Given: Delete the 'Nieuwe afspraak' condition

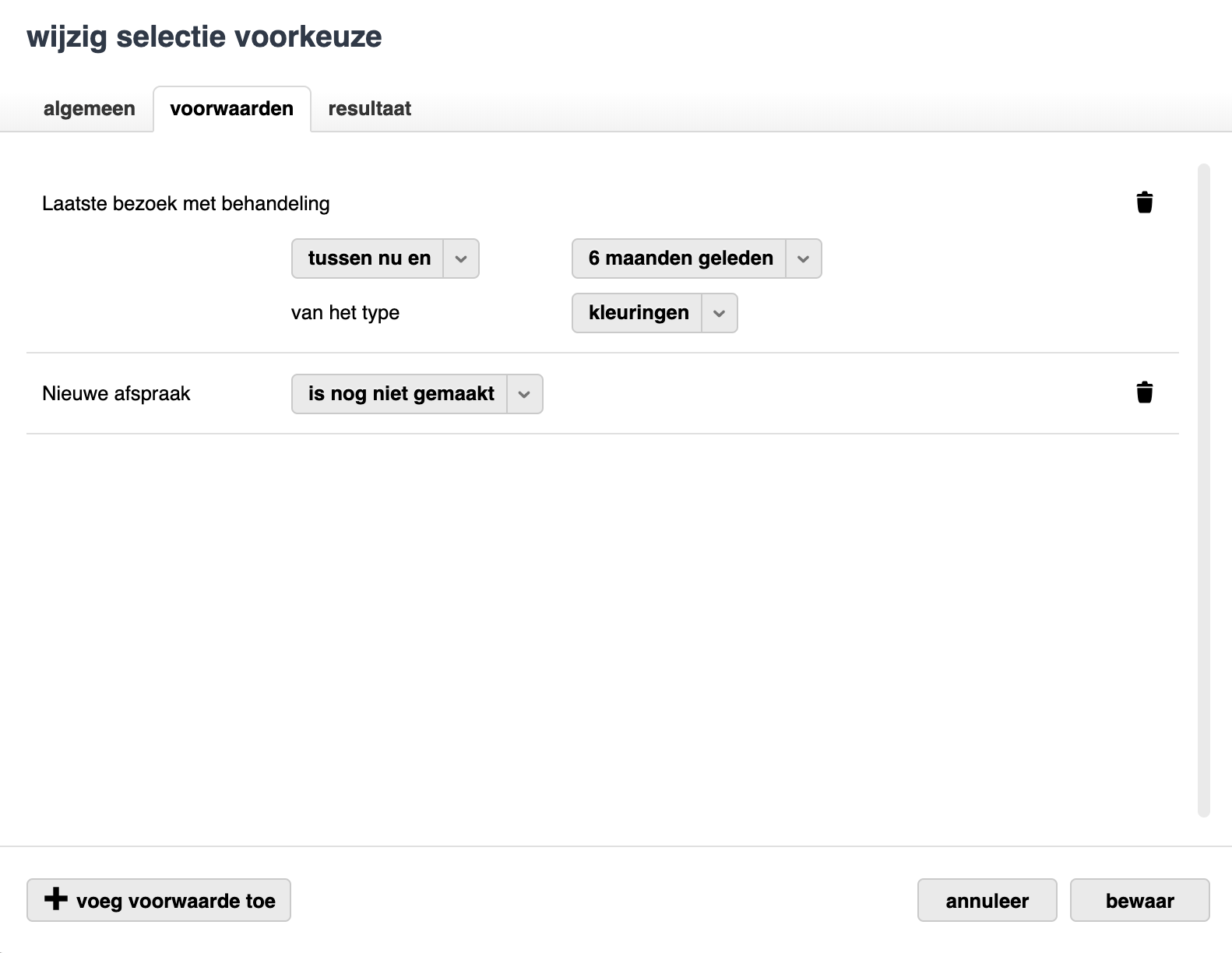Looking at the screenshot, I should [1144, 392].
